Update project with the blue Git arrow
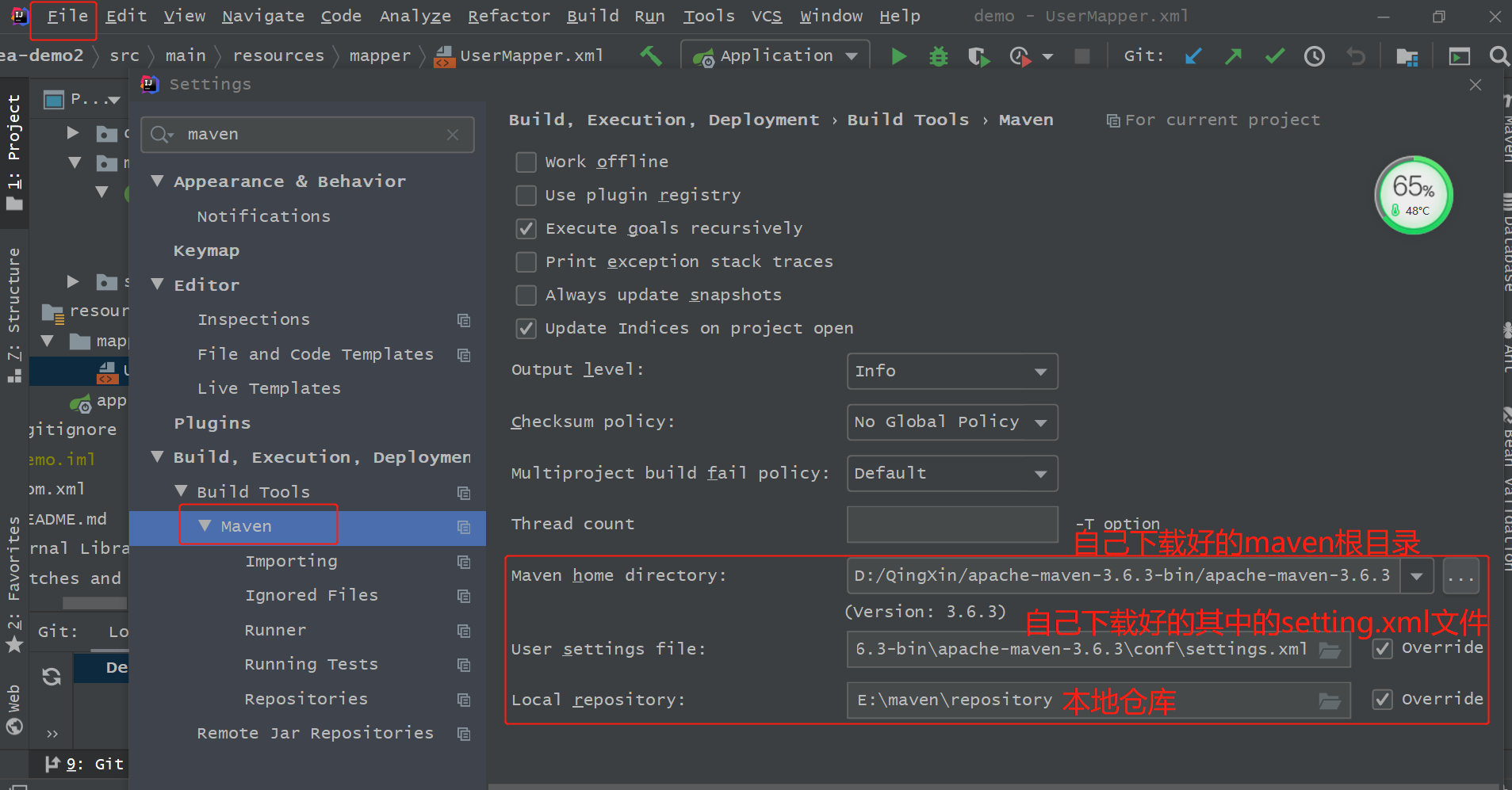1512x790 pixels. pos(1193,56)
